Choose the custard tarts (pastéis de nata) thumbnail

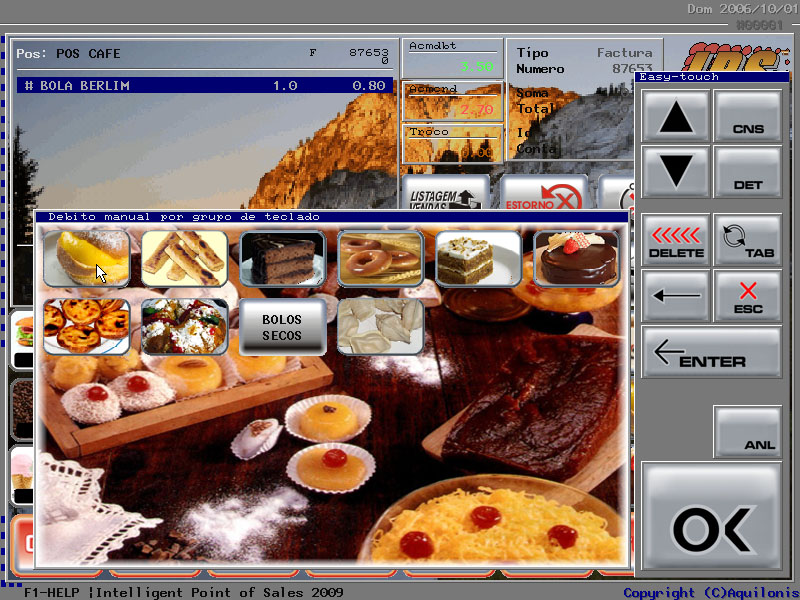pos(86,327)
